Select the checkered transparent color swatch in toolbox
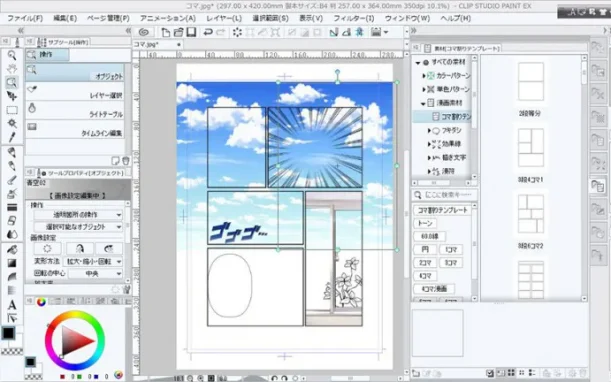 click(12, 351)
